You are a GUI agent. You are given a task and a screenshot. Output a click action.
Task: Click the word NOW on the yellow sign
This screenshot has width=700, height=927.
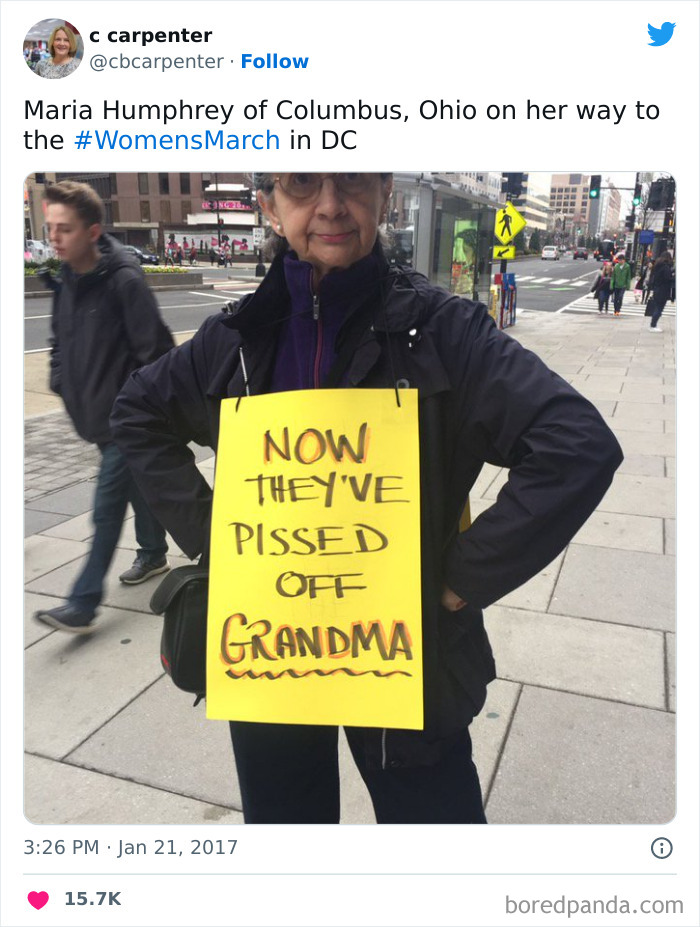316,444
